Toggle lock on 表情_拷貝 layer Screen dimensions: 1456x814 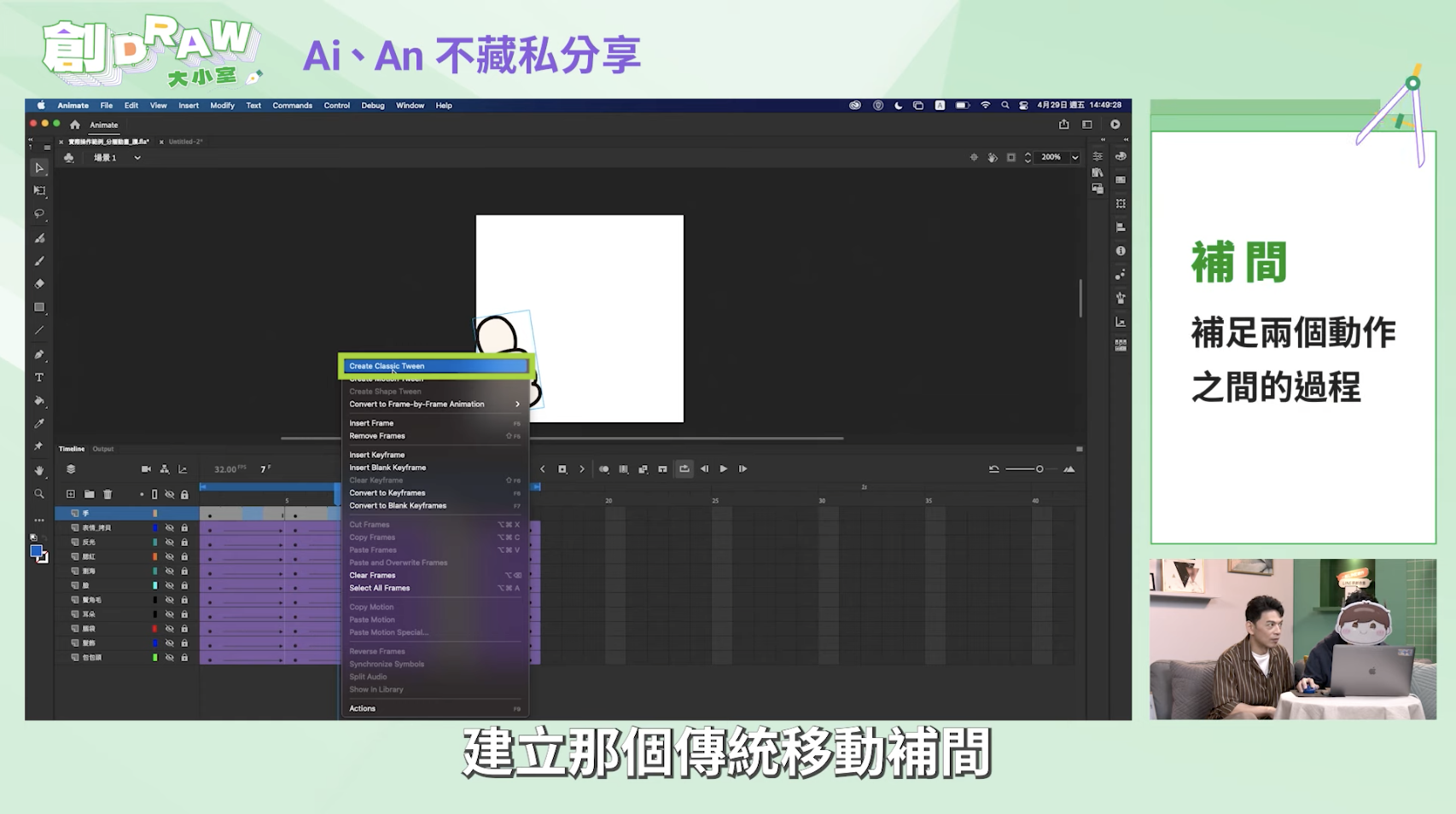click(184, 528)
